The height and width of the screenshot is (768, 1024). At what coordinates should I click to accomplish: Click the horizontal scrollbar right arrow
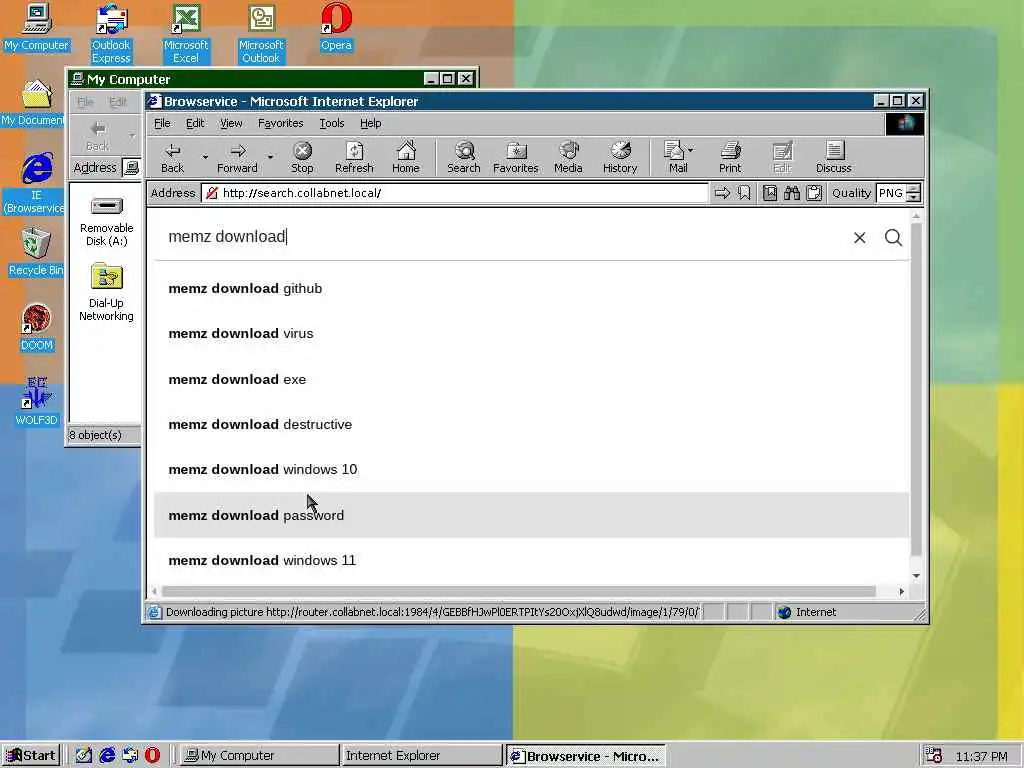tap(902, 591)
